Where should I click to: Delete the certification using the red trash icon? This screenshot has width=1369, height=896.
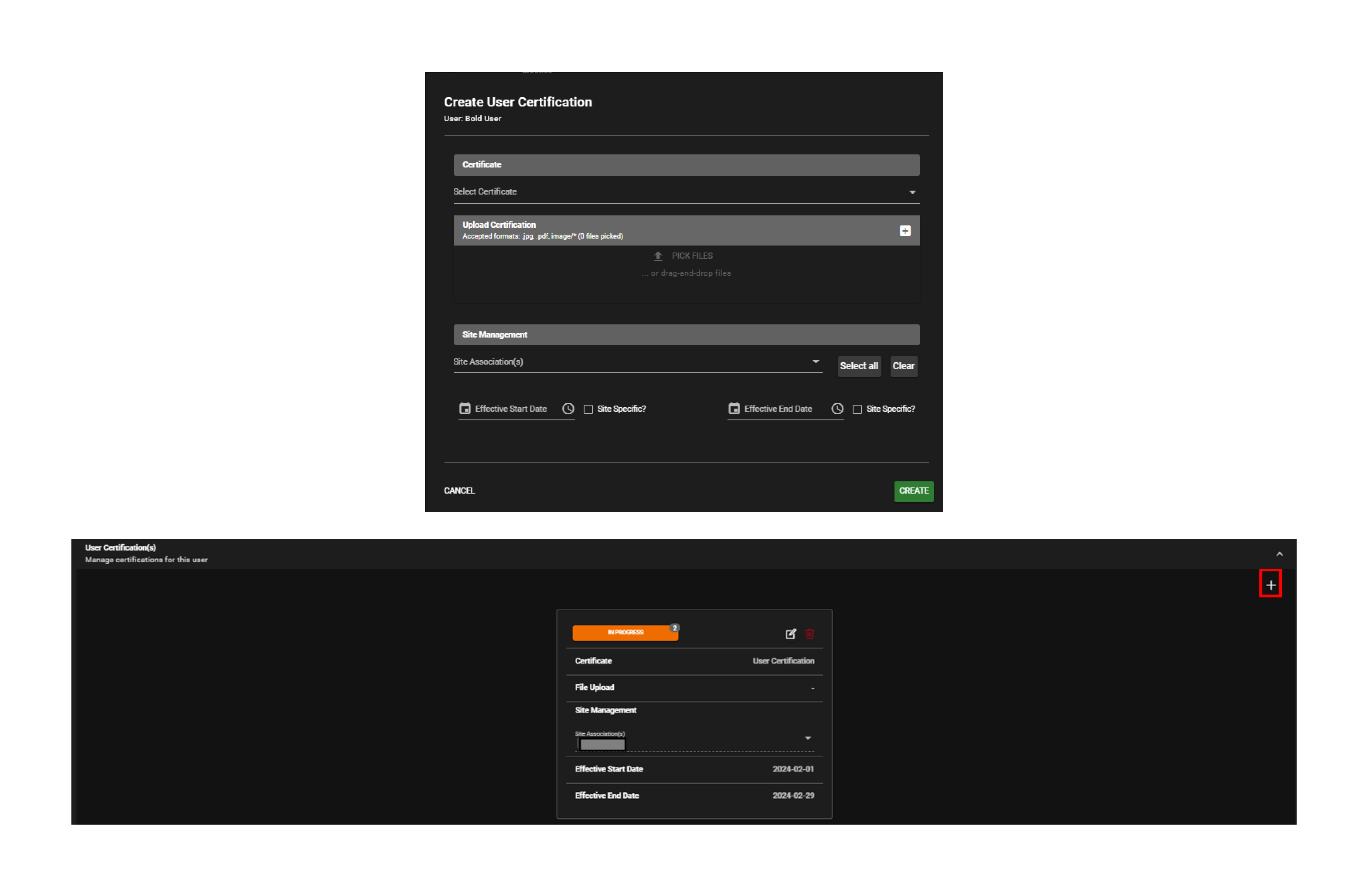[x=809, y=633]
